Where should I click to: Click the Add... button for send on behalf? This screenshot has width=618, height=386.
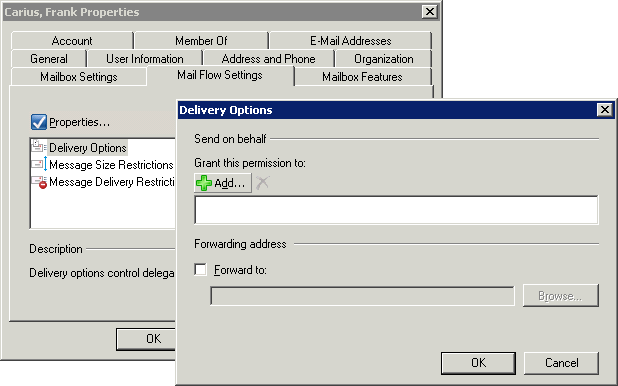pos(223,183)
